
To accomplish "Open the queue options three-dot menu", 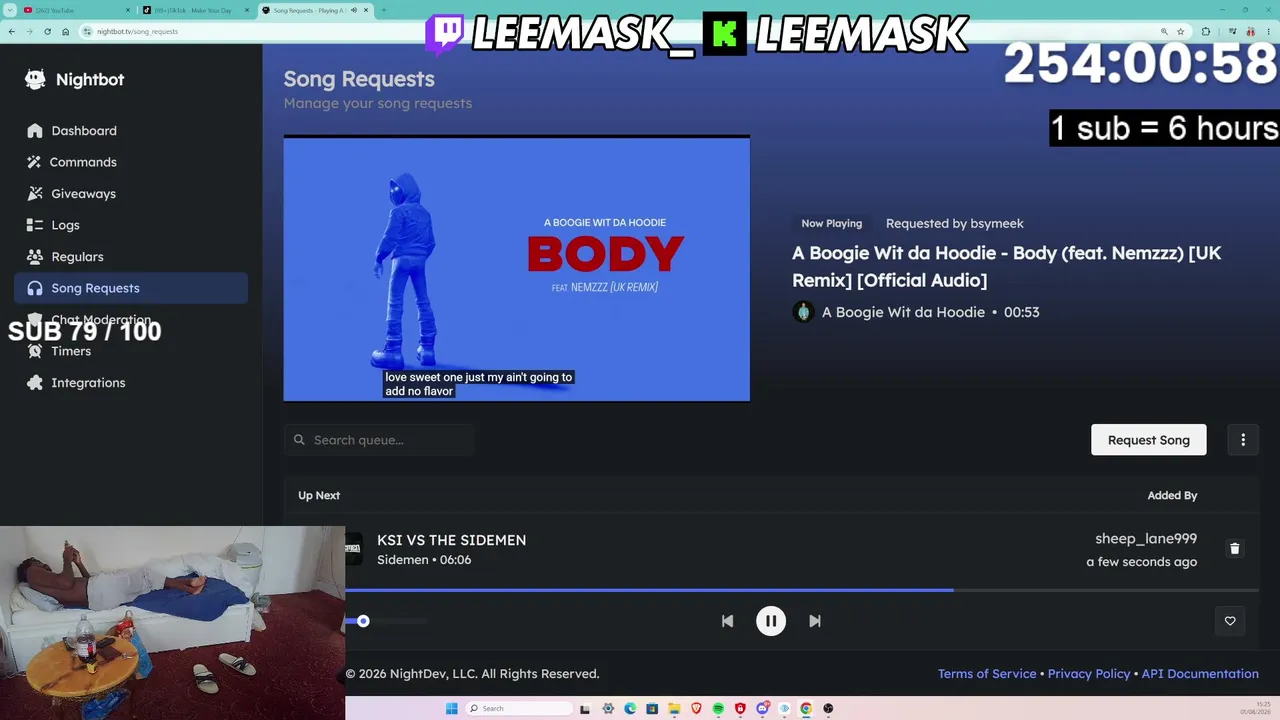I will click(x=1243, y=440).
